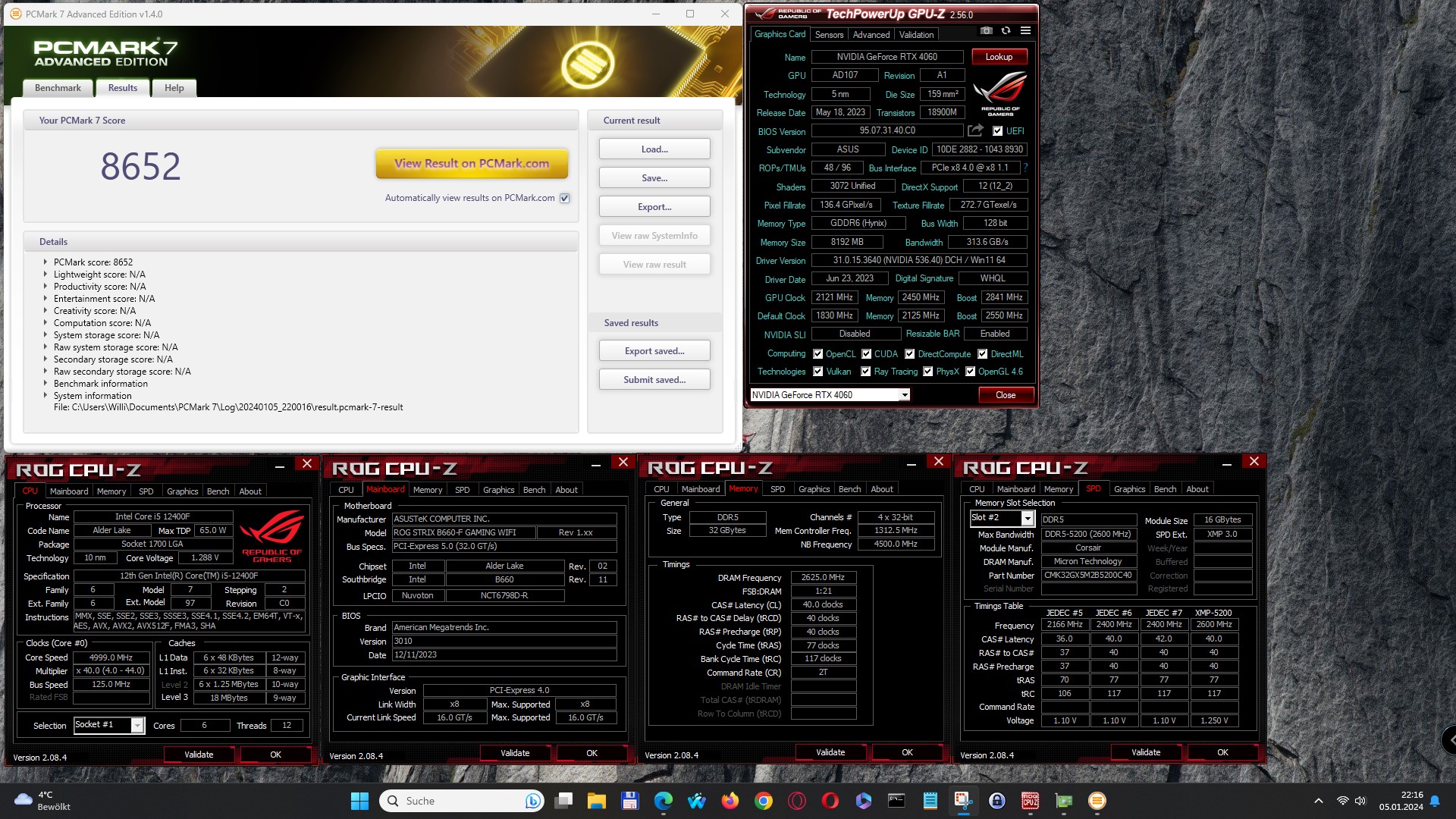Open Task View on the taskbar
This screenshot has width=1456, height=819.
pos(563,801)
